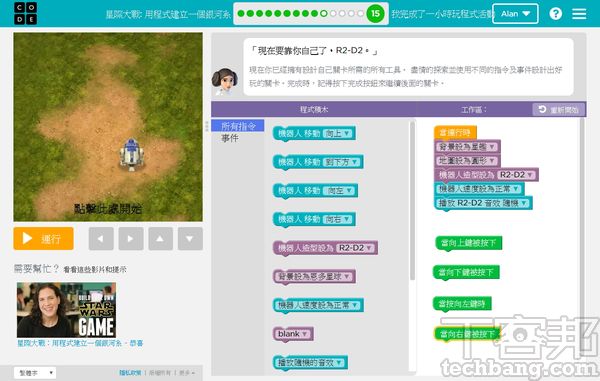Viewport: 600px width, 381px height.
Task: Select the 當按向左鍵時 event block
Action: tap(462, 304)
